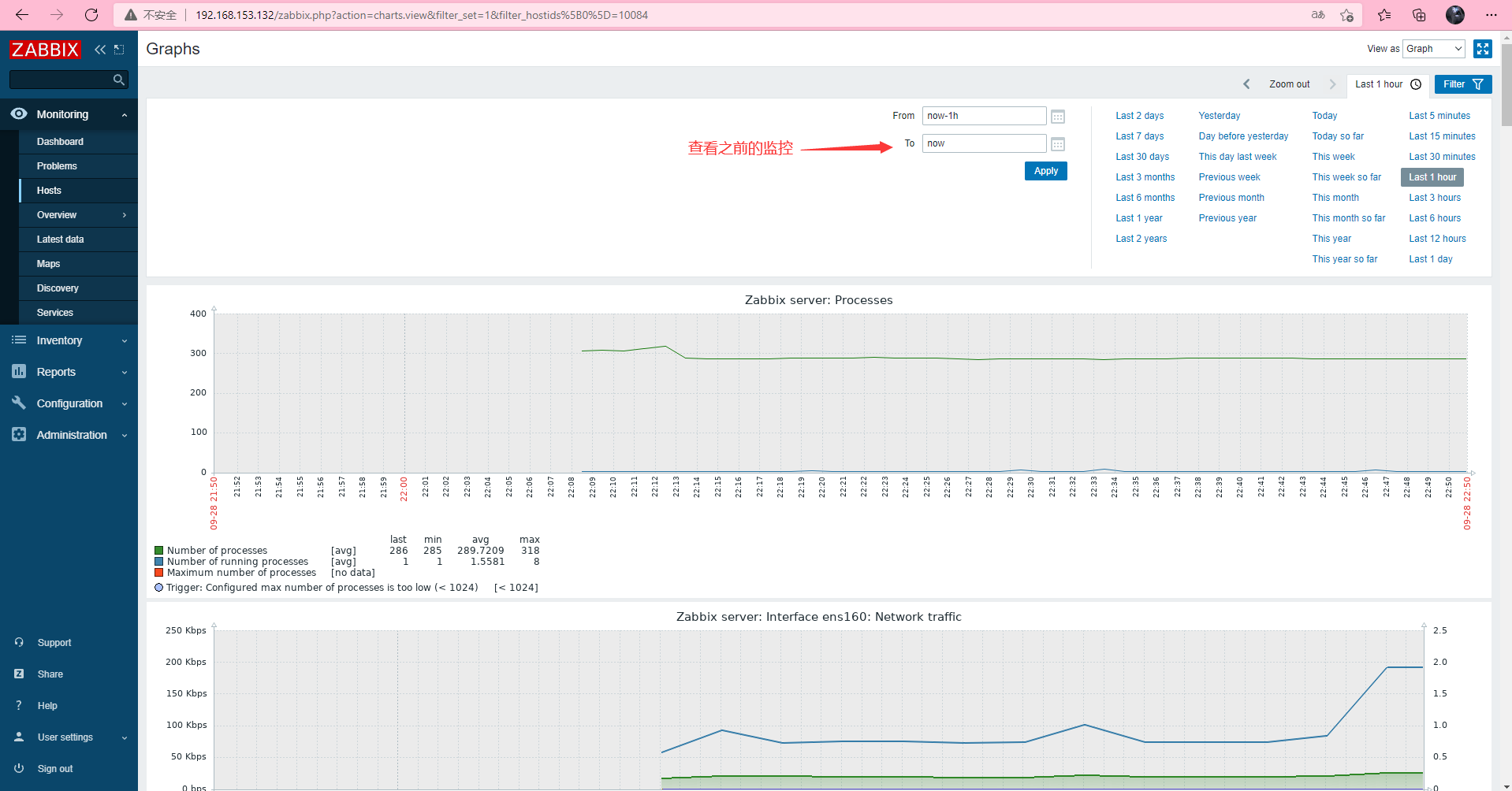
Task: Select the Previous month range
Action: click(1231, 198)
